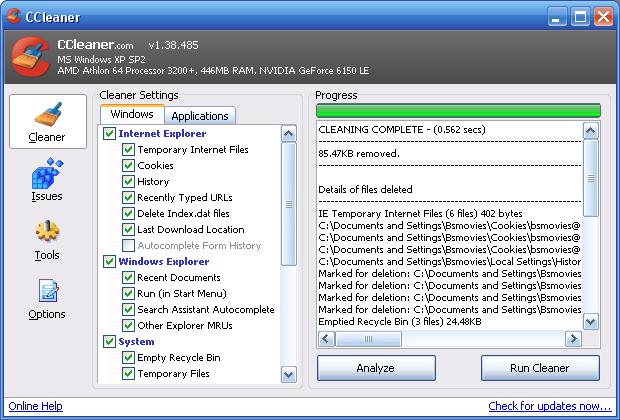
Task: Click the Analyze button
Action: coord(376,368)
